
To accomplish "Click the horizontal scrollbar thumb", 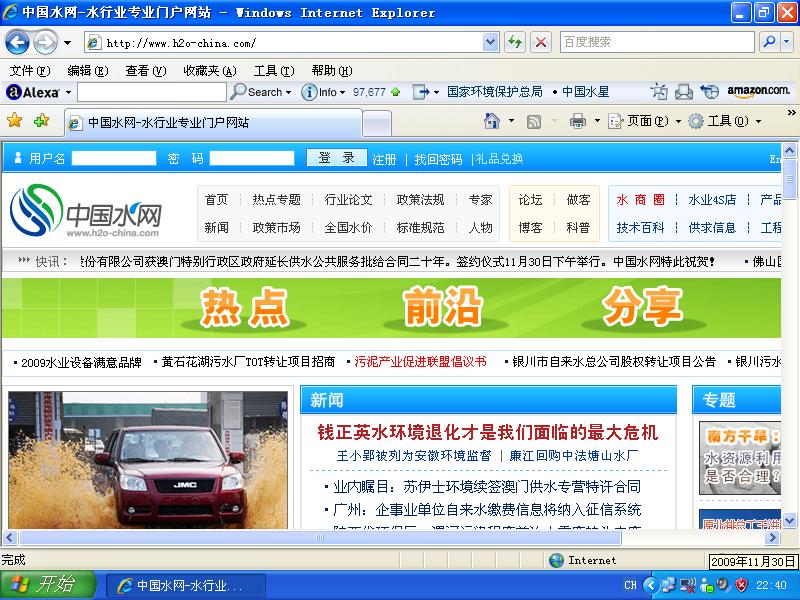I will (x=320, y=537).
